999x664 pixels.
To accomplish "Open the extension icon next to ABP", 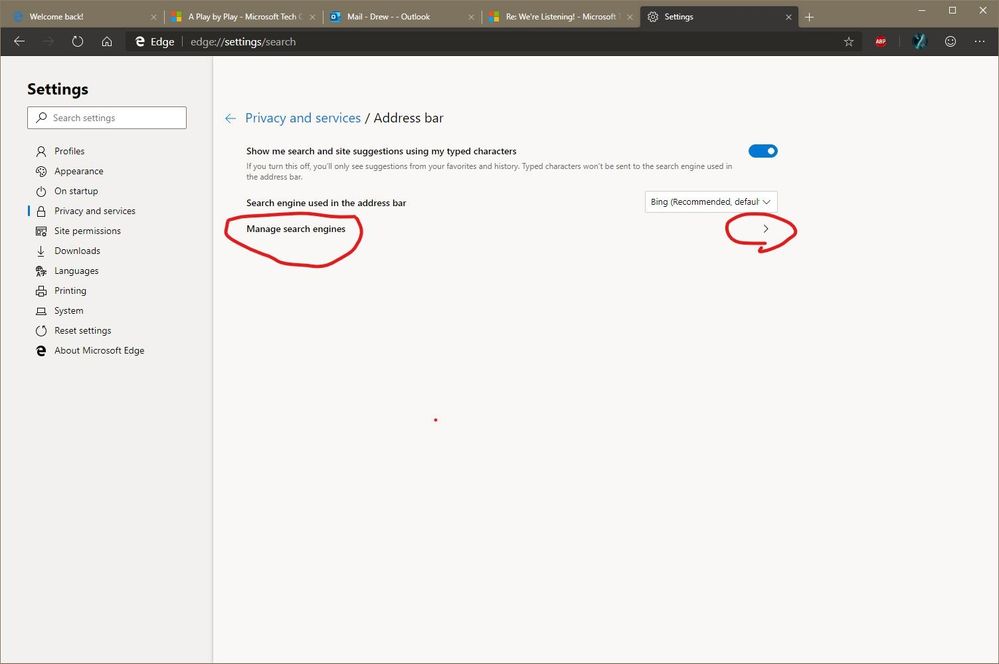I will (x=919, y=41).
